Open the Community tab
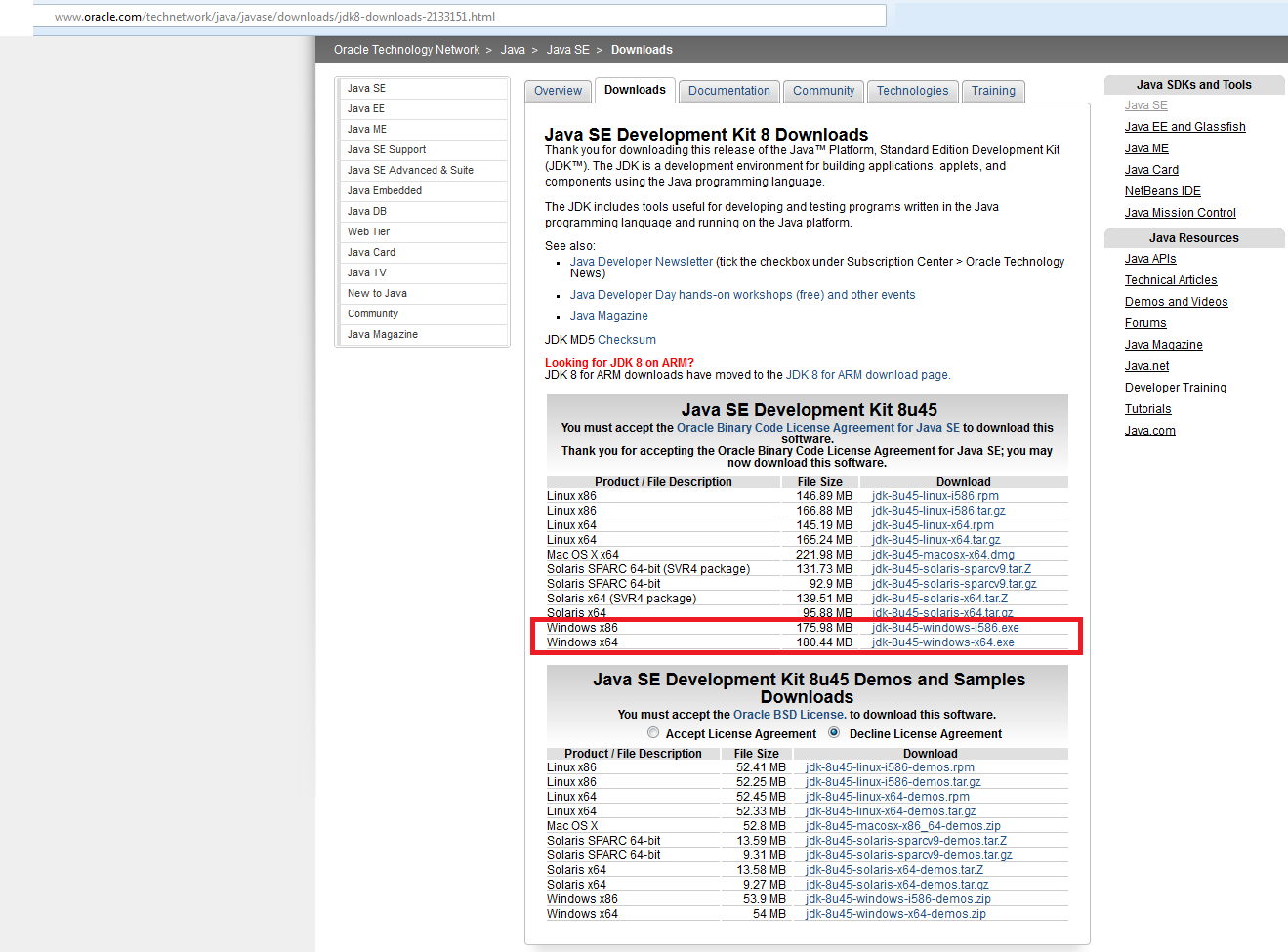Screen dimensions: 1288x952 [823, 91]
